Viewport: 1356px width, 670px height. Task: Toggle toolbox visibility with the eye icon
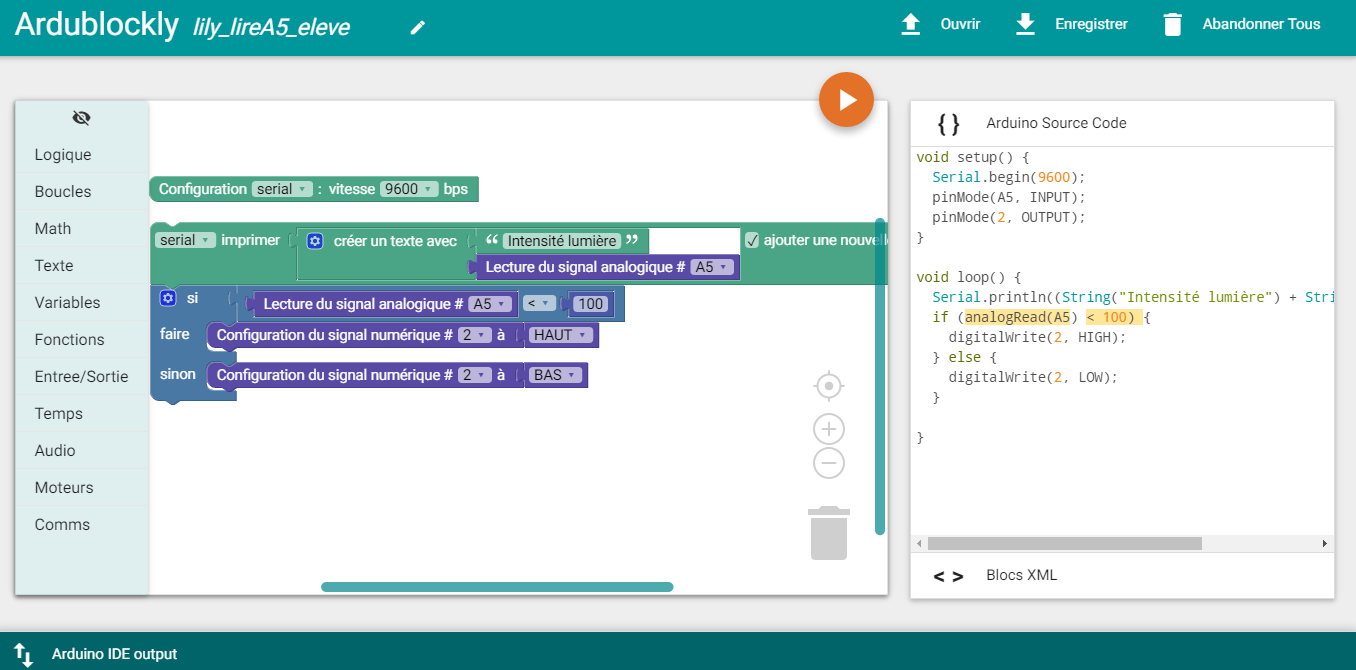(82, 118)
